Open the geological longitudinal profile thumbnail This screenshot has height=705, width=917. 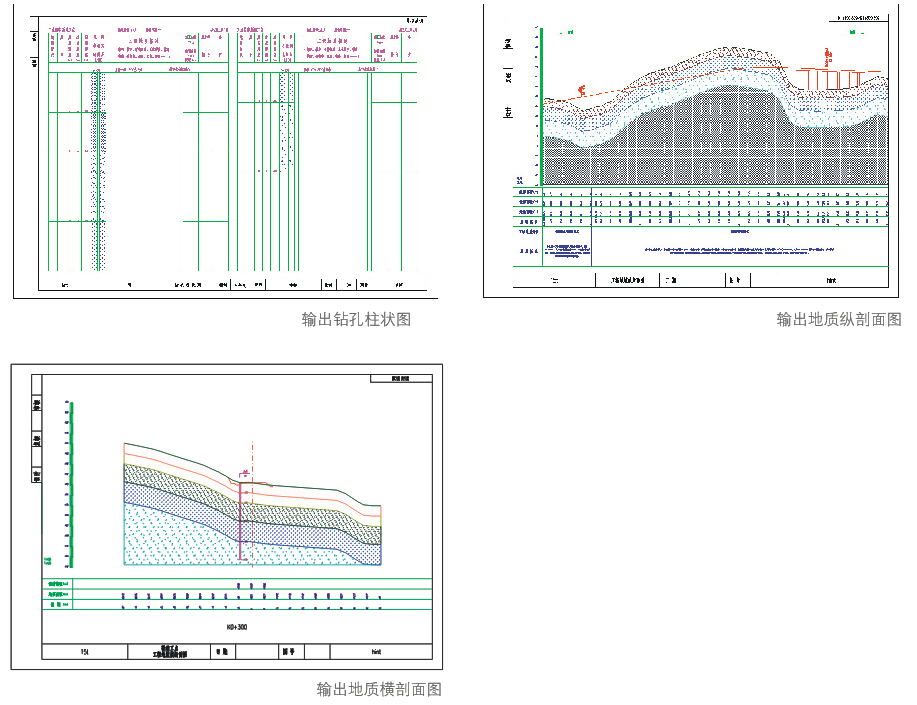[697, 150]
